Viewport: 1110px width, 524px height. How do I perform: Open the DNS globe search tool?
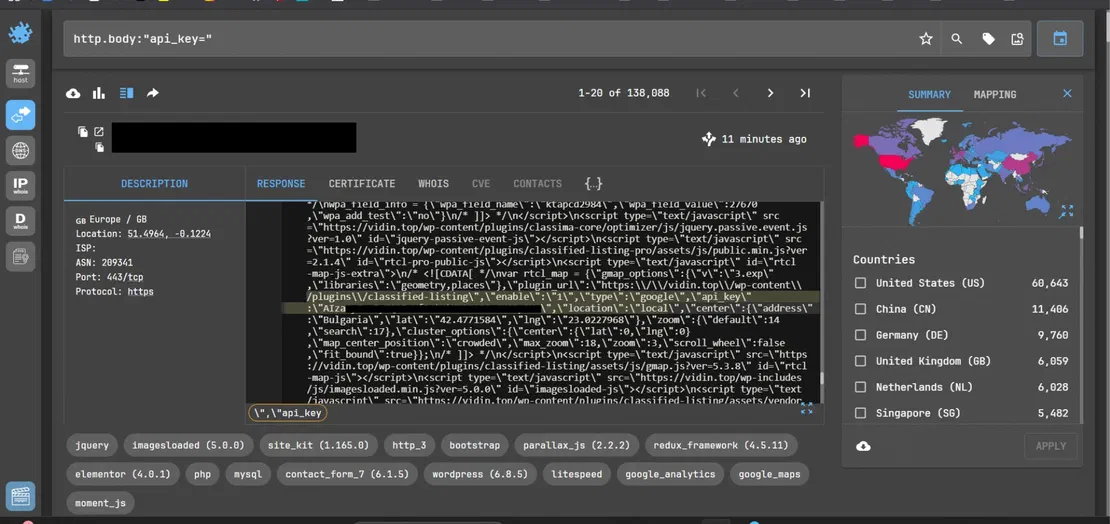click(21, 151)
